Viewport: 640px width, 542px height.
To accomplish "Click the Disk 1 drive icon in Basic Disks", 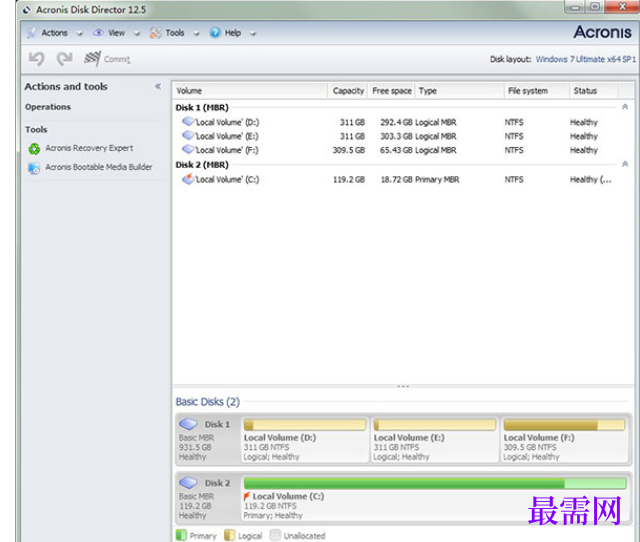I will click(188, 424).
